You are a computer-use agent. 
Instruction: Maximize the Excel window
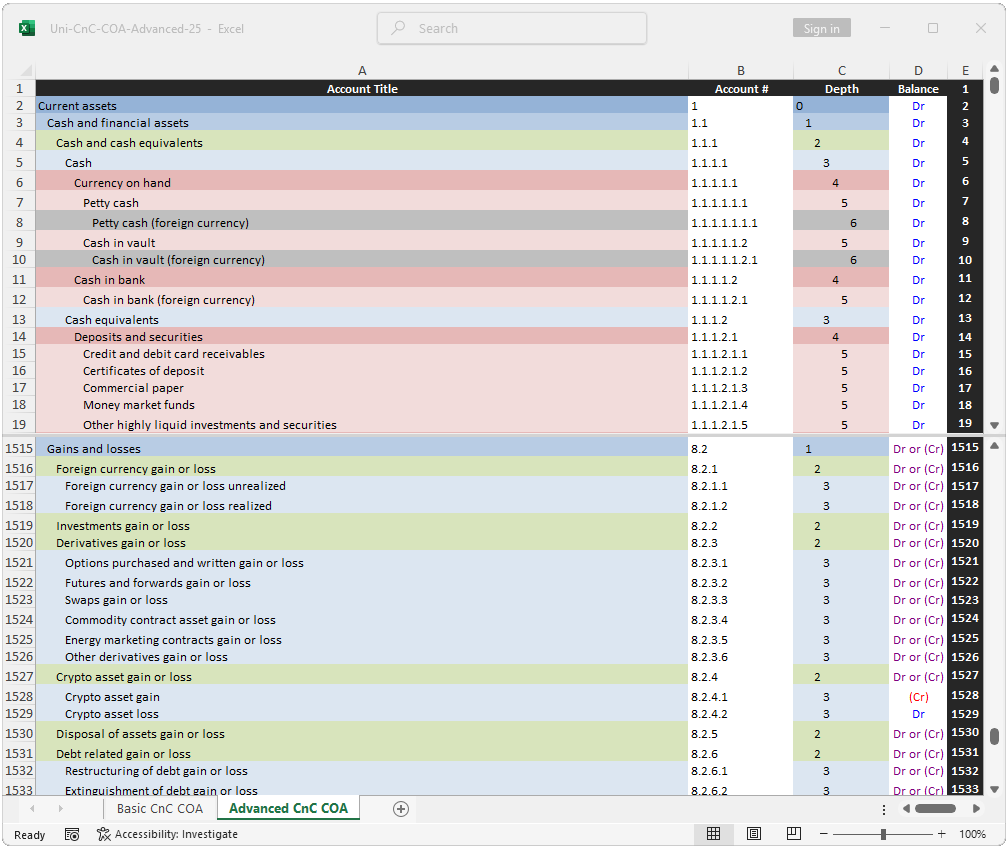[933, 28]
